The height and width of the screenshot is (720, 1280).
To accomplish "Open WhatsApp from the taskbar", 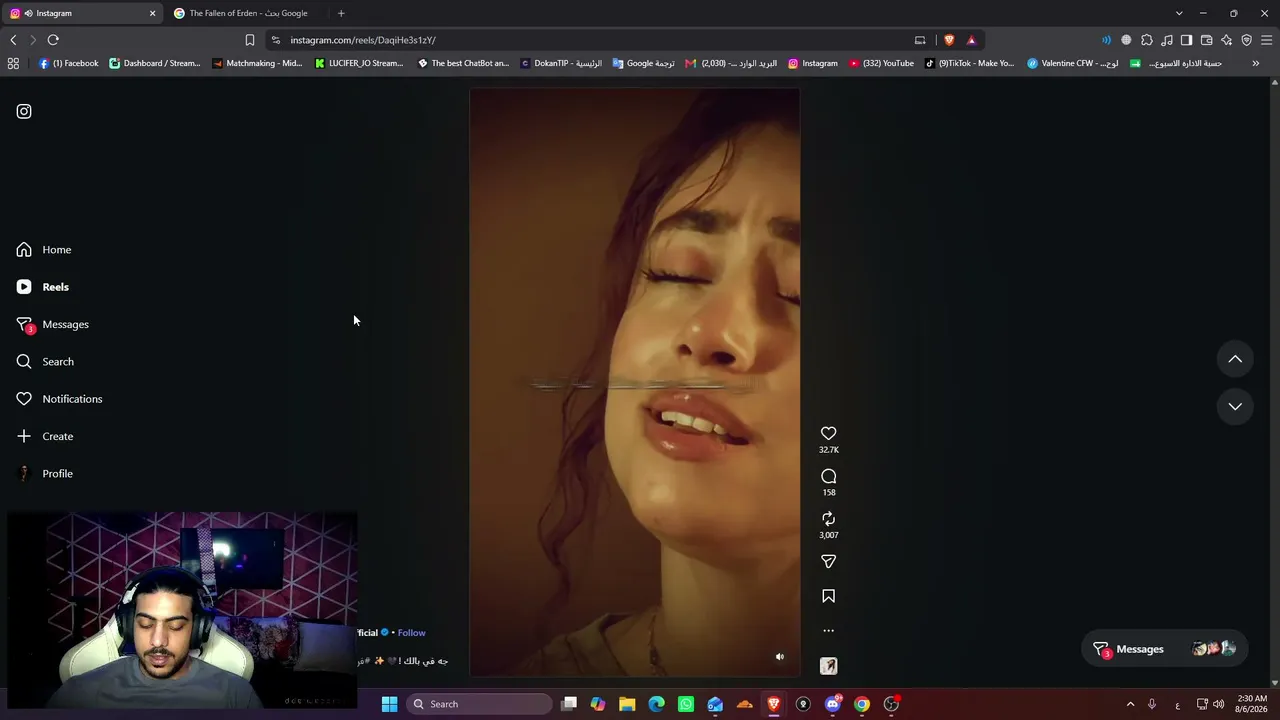I will (686, 704).
